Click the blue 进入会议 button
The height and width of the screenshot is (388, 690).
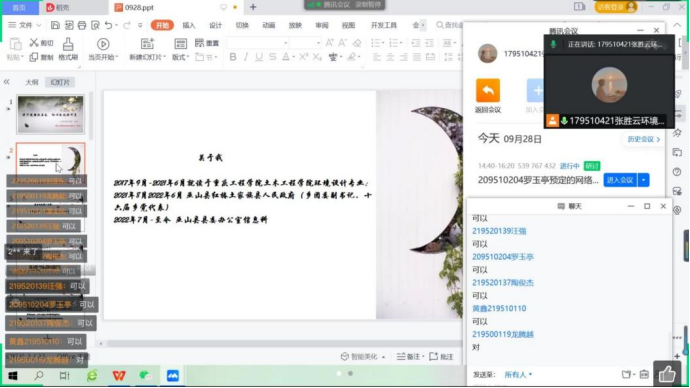coord(620,180)
